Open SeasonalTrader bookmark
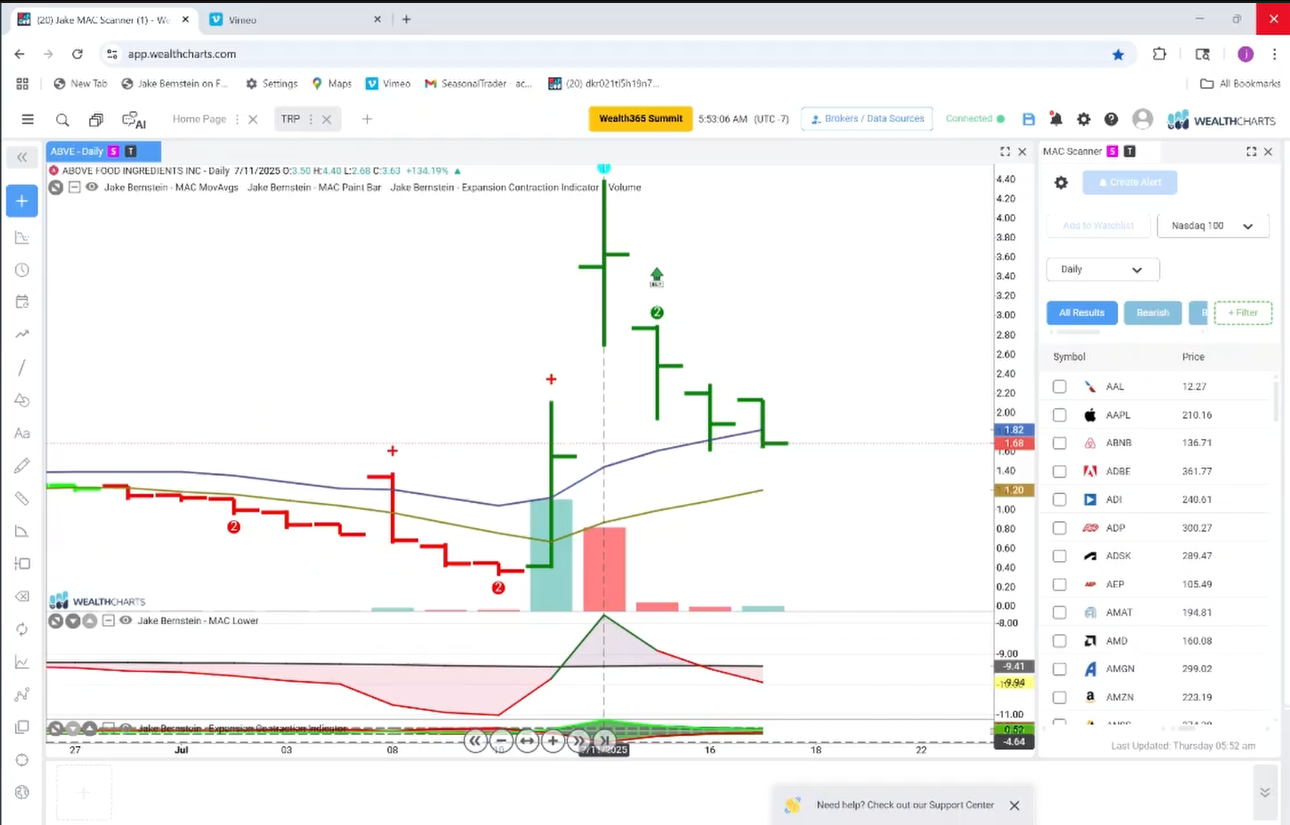The width and height of the screenshot is (1290, 825). pyautogui.click(x=478, y=84)
